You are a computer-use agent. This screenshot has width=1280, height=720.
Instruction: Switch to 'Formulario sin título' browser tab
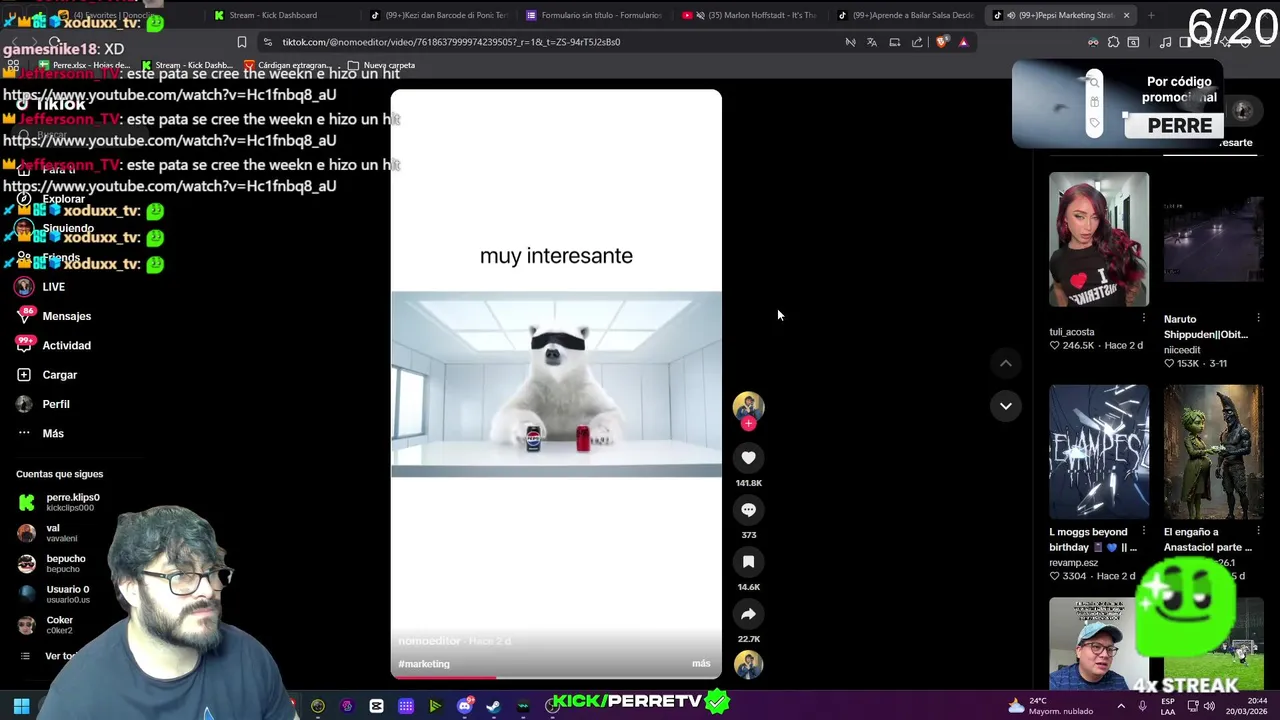pyautogui.click(x=594, y=15)
